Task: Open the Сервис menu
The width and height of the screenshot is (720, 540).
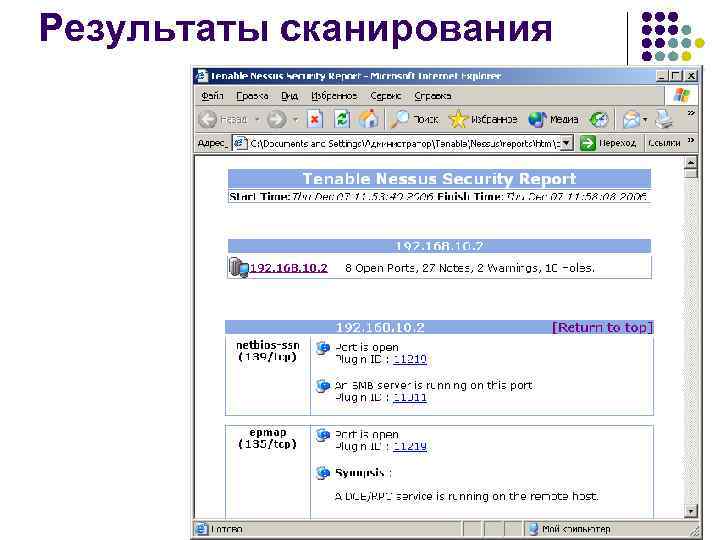Action: 385,96
